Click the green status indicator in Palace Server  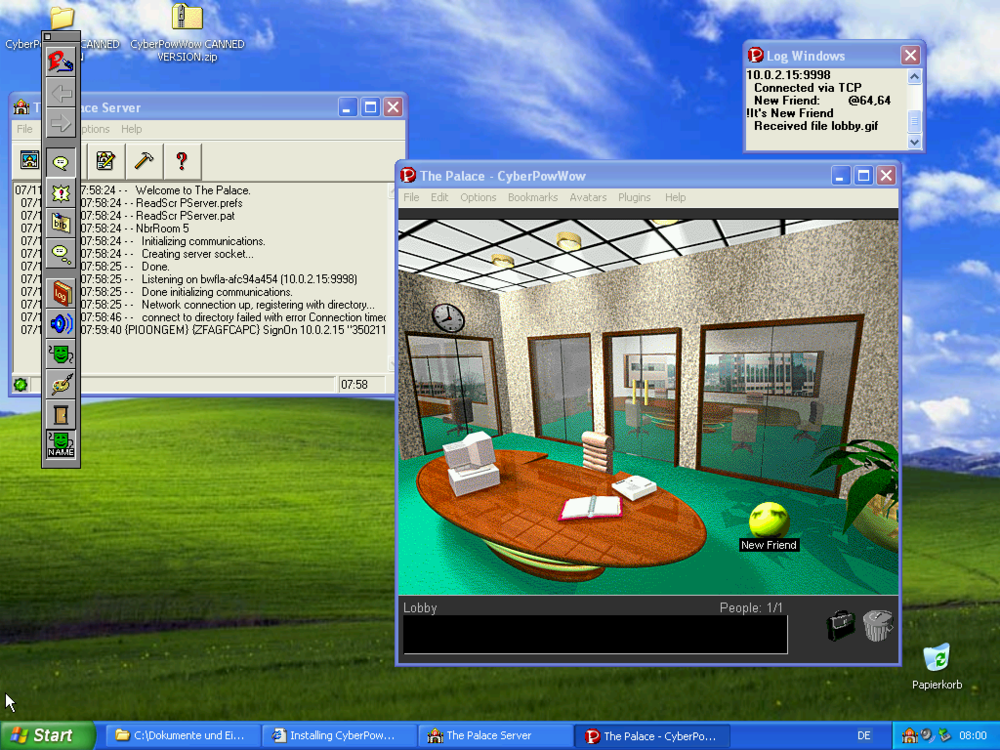(x=20, y=385)
